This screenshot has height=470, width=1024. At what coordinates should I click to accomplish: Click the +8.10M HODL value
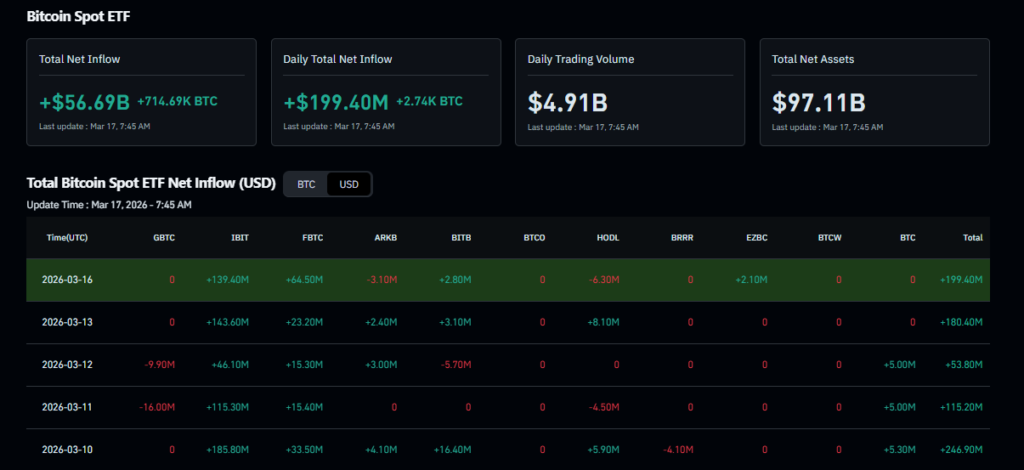pos(601,322)
